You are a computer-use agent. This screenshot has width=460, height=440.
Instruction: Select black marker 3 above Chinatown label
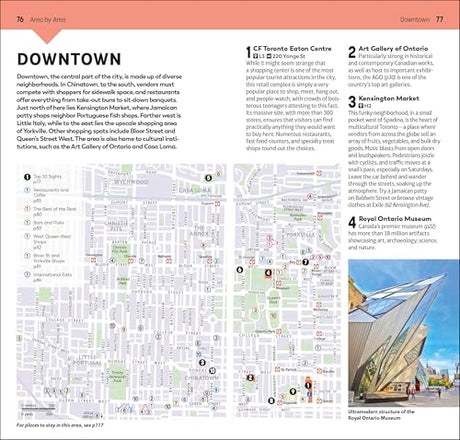click(x=202, y=363)
